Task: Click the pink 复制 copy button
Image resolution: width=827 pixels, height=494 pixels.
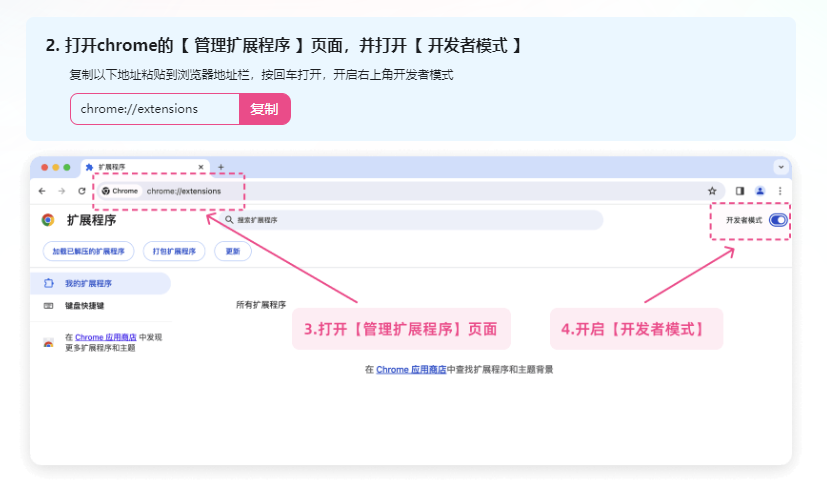Action: tap(265, 109)
